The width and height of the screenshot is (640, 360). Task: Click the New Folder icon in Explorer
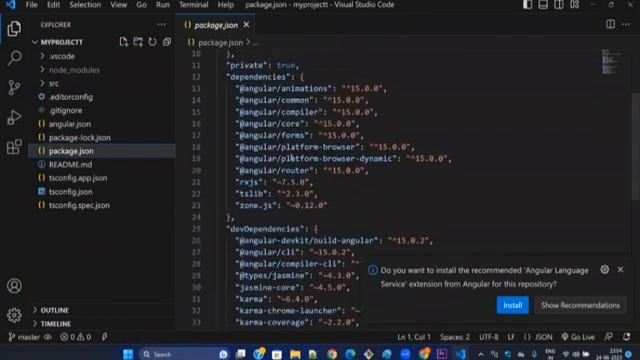(138, 42)
